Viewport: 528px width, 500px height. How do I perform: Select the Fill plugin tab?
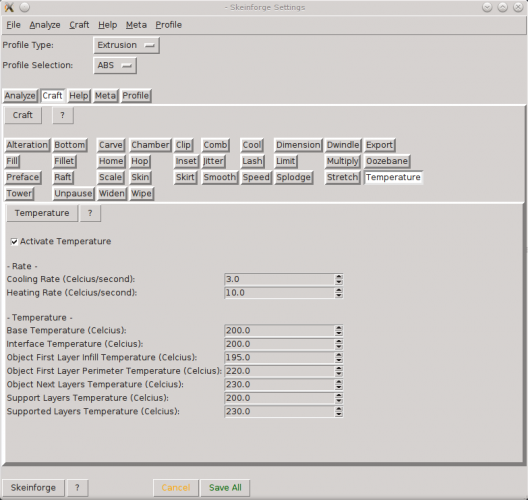[12, 161]
